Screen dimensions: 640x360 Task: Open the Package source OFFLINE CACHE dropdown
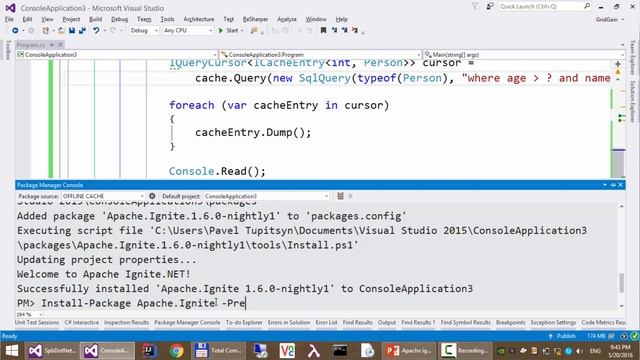[103, 196]
